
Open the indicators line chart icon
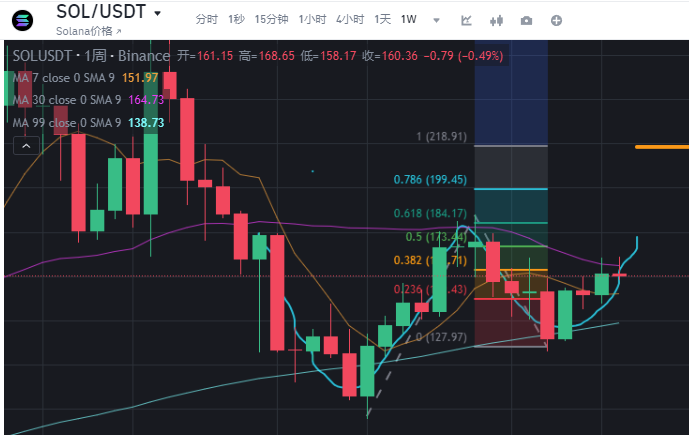point(466,20)
